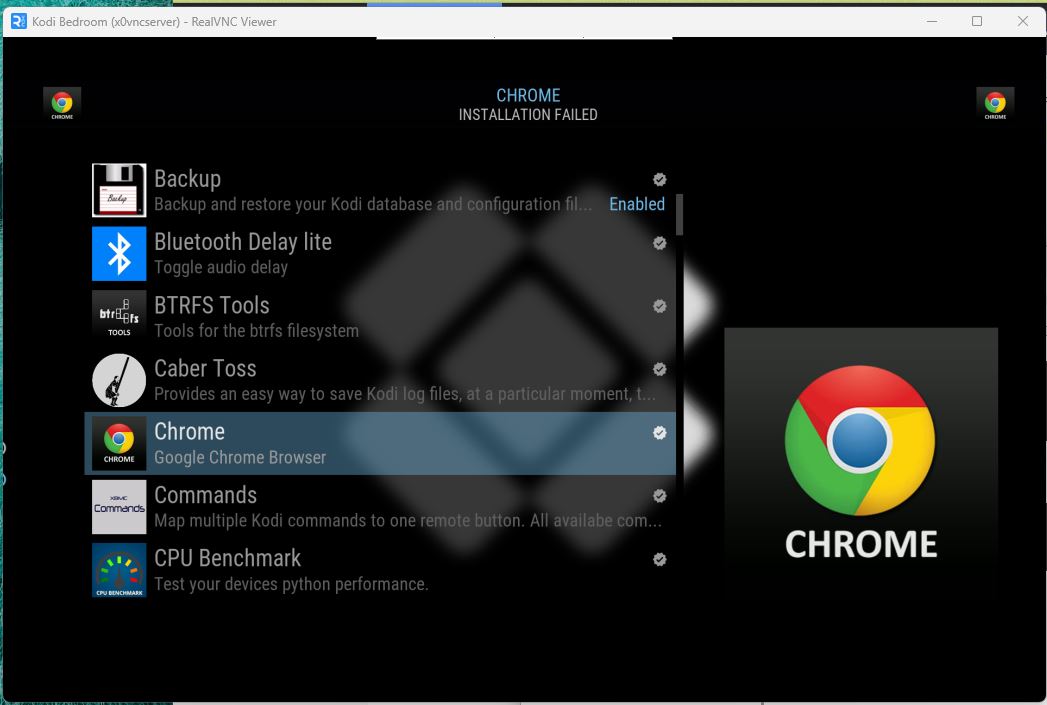Click the large Chrome artwork preview
The image size is (1047, 705).
pos(861,463)
